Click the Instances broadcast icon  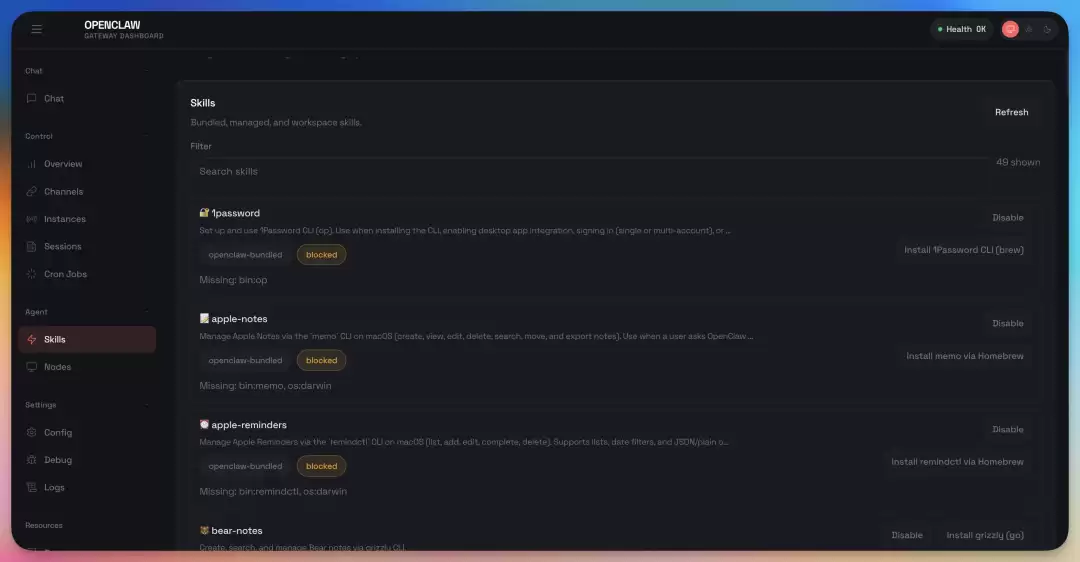pos(31,219)
